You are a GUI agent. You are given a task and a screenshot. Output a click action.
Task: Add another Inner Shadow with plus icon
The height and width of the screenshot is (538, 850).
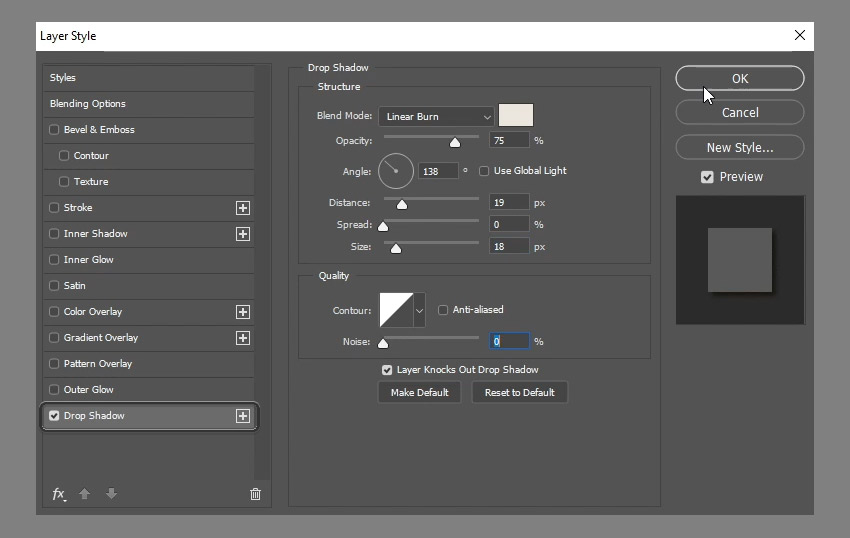[242, 234]
